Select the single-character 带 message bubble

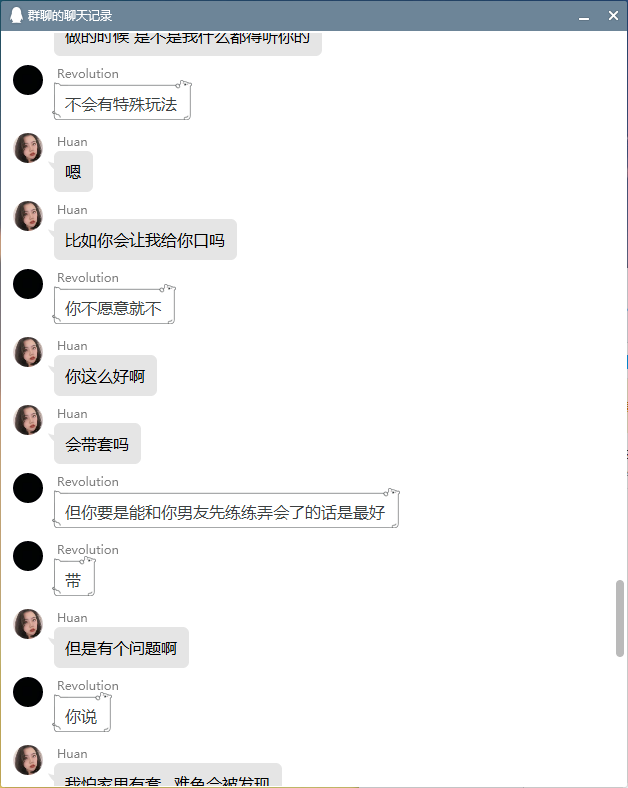click(x=74, y=578)
